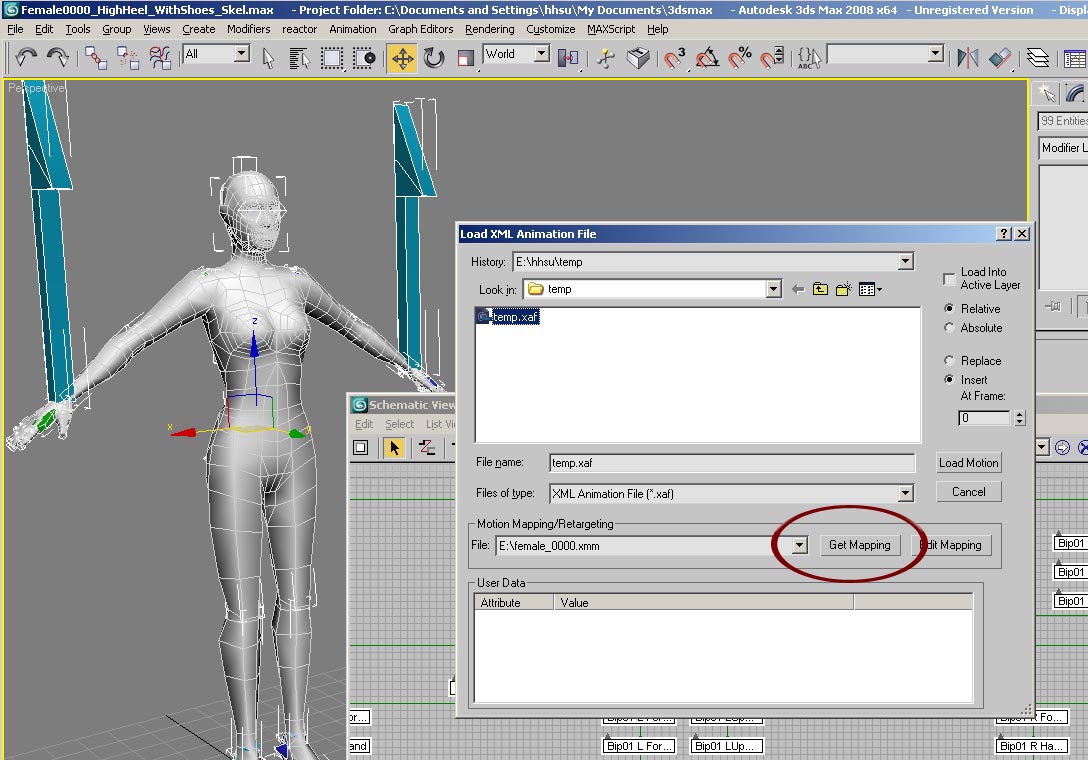The image size is (1088, 760).
Task: Select the Insert radio option
Action: 949,380
